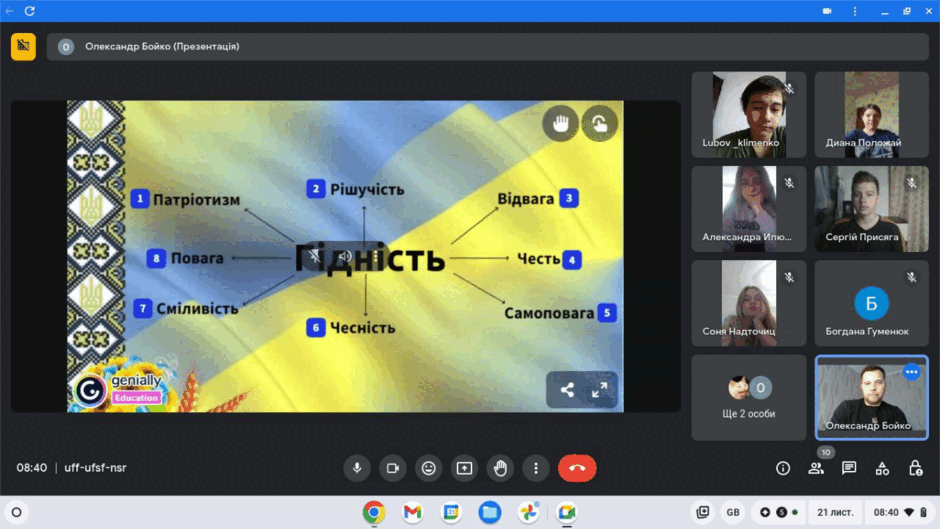
Task: Click the Genially logo on the slide
Action: point(118,389)
